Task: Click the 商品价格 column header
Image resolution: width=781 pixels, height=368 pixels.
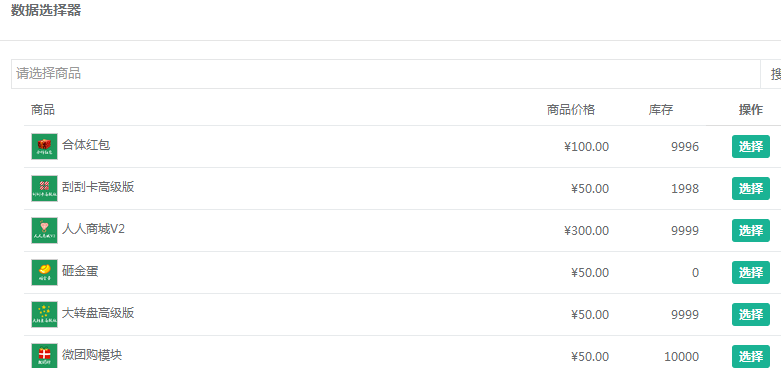Action: pos(571,110)
